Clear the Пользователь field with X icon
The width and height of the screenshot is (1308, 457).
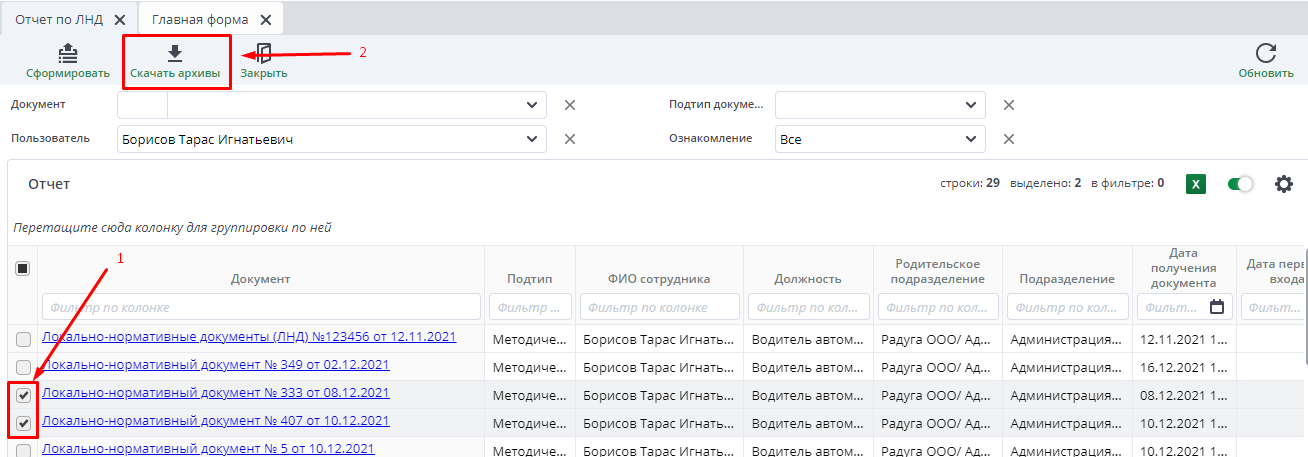[x=569, y=139]
